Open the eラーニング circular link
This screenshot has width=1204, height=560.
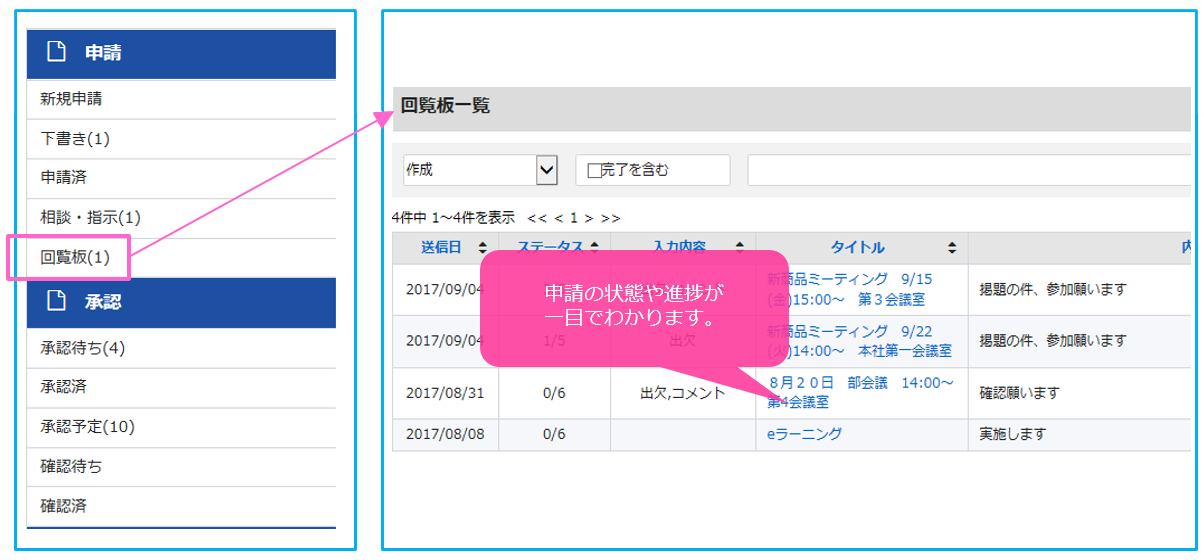(804, 434)
